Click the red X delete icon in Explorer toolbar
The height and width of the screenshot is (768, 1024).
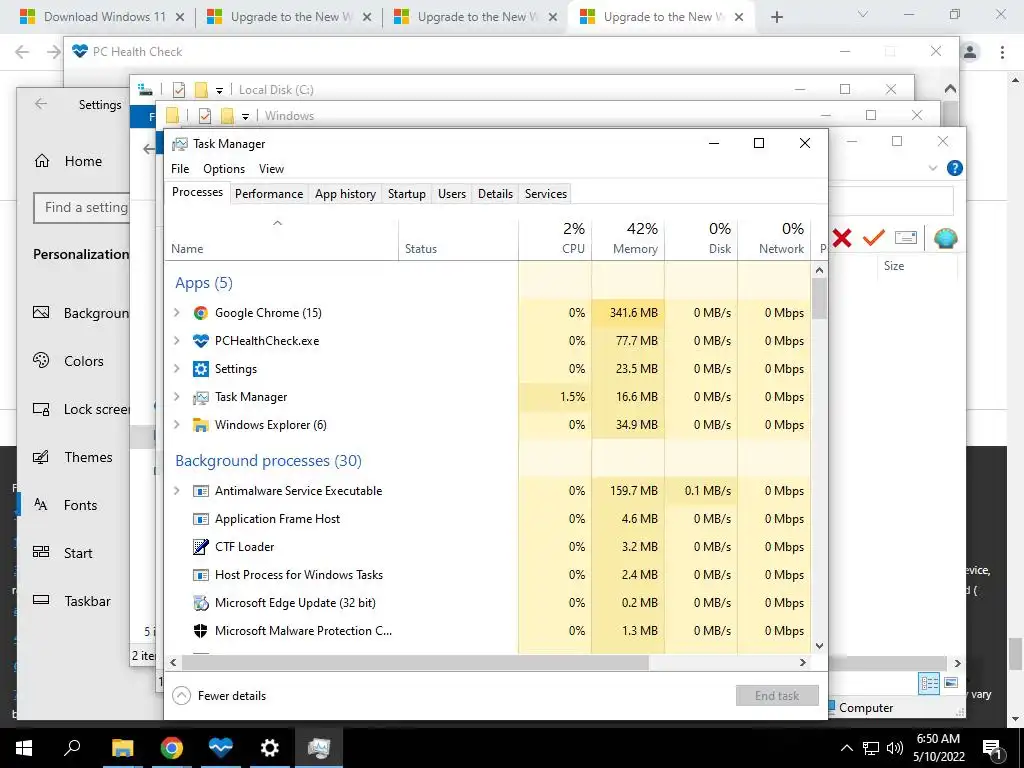point(842,238)
